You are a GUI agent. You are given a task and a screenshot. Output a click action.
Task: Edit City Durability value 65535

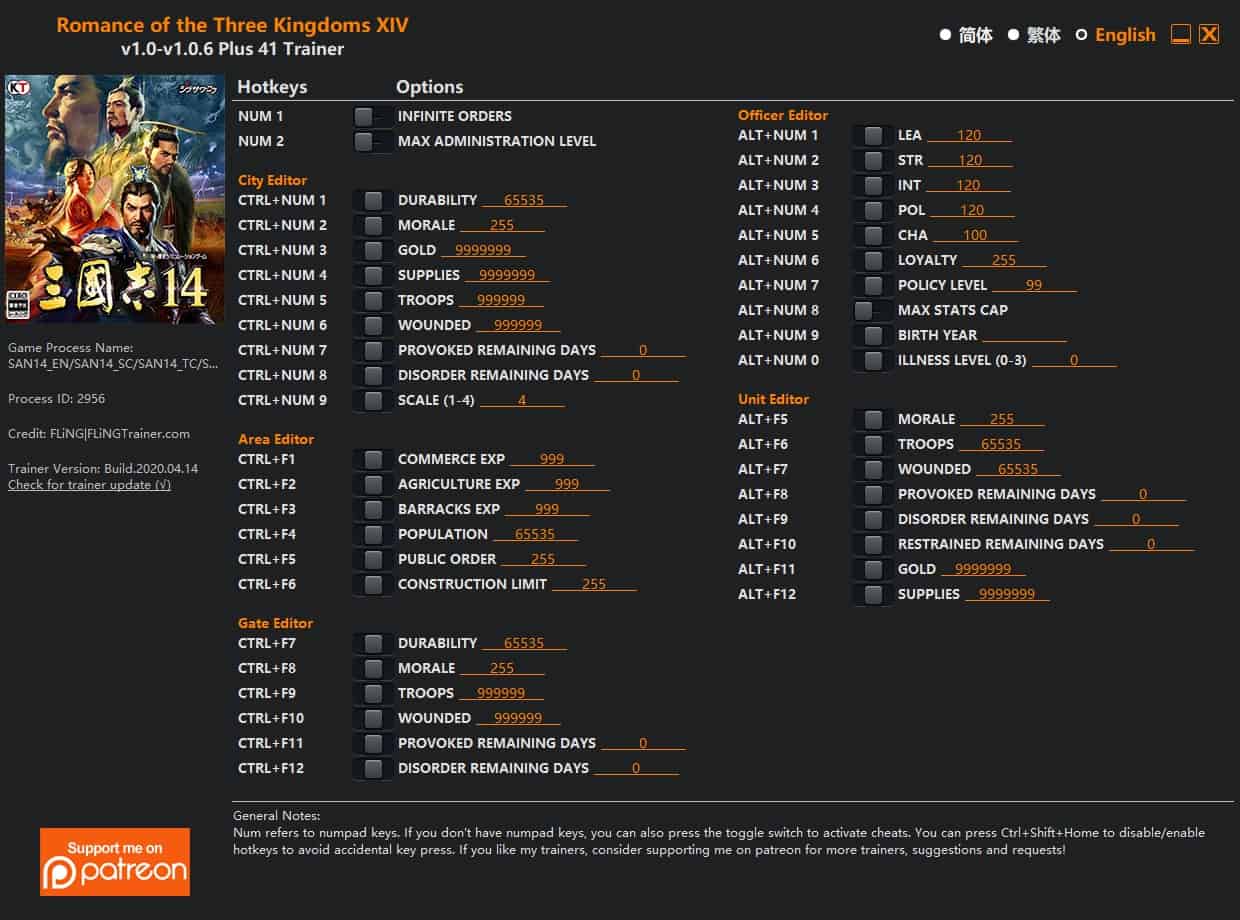click(524, 200)
